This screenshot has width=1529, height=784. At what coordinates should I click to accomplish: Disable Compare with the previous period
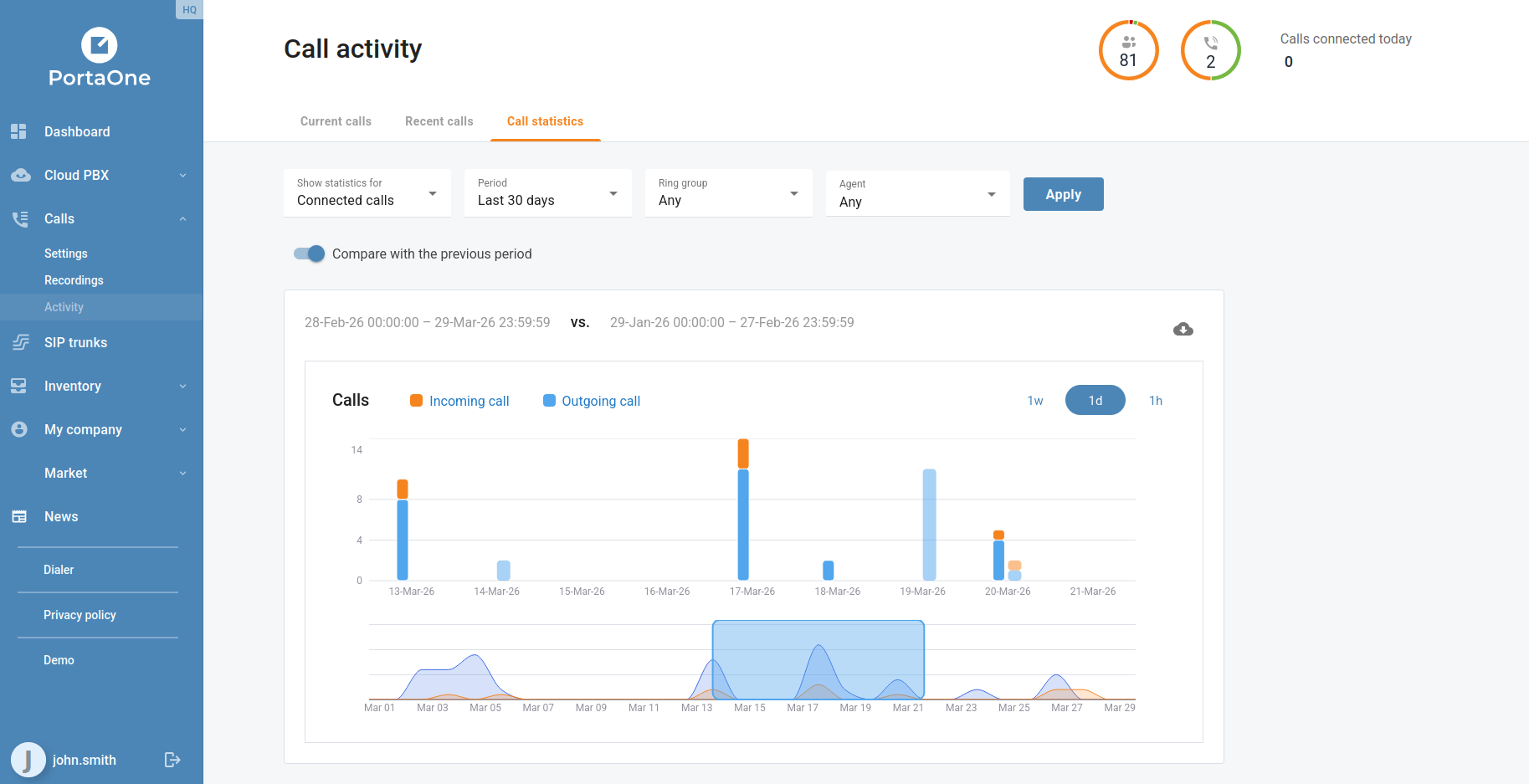tap(310, 254)
